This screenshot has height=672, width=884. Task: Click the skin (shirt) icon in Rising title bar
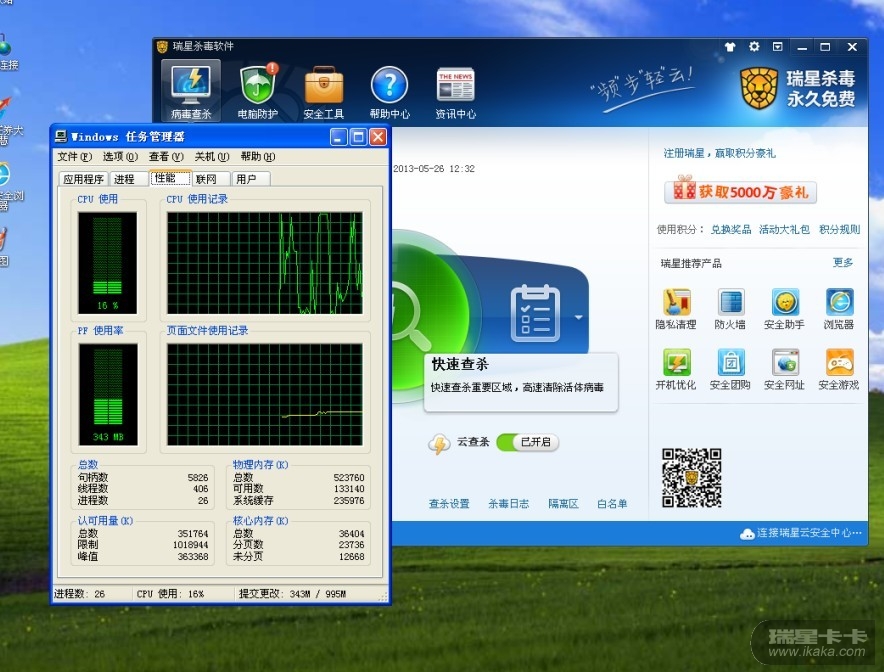click(730, 47)
